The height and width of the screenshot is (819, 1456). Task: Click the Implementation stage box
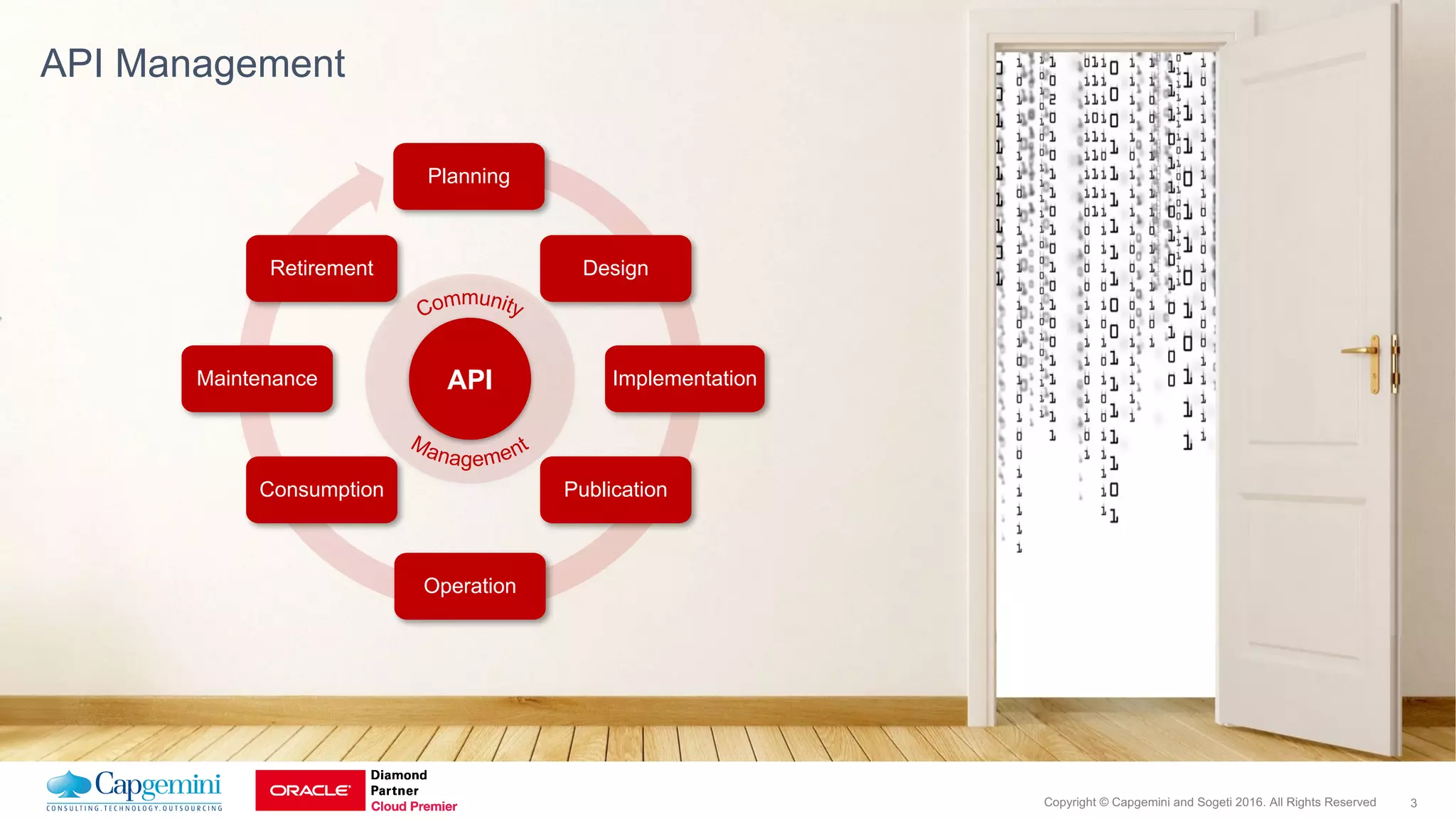(684, 378)
